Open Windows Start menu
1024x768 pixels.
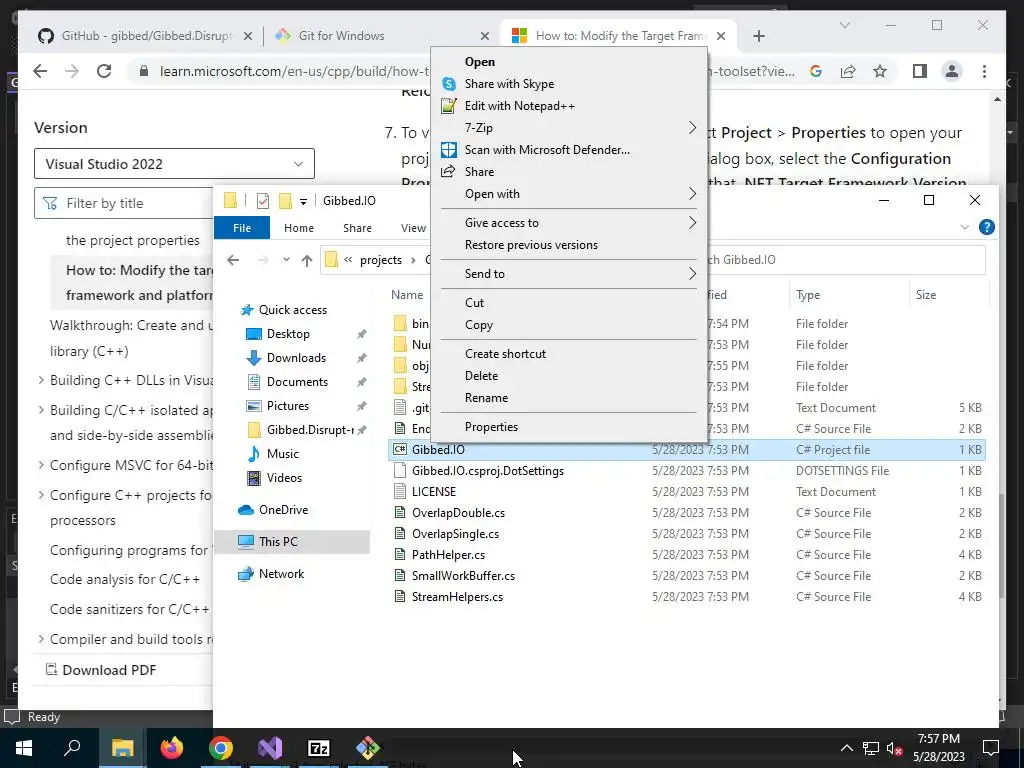[24, 748]
